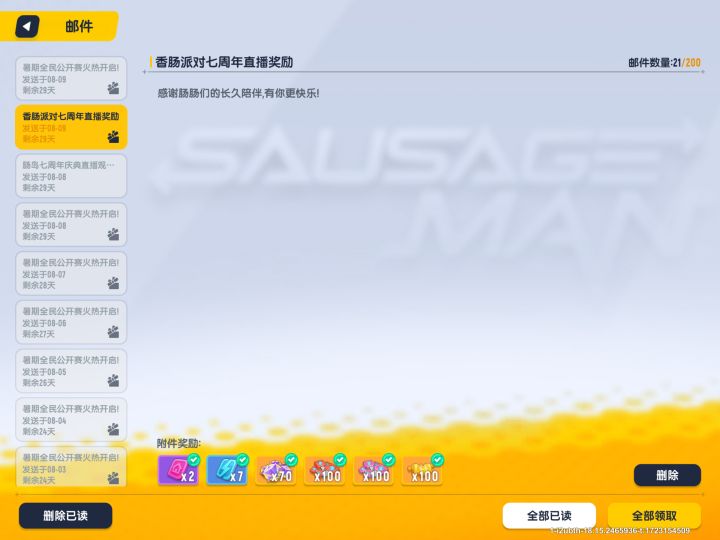The height and width of the screenshot is (540, 720).
Task: Open 暑期全民公开赛火热开启 mail sent 08-05
Action: pyautogui.click(x=71, y=371)
